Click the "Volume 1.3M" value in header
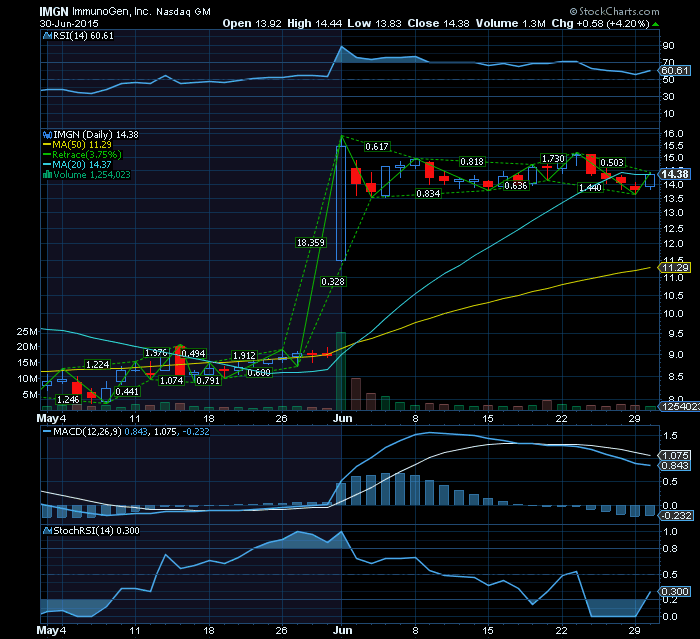Viewport: 700px width, 639px height. tap(510, 24)
